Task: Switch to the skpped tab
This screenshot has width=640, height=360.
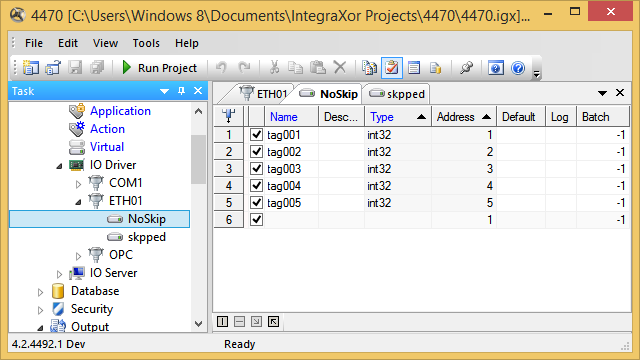Action: pyautogui.click(x=397, y=94)
